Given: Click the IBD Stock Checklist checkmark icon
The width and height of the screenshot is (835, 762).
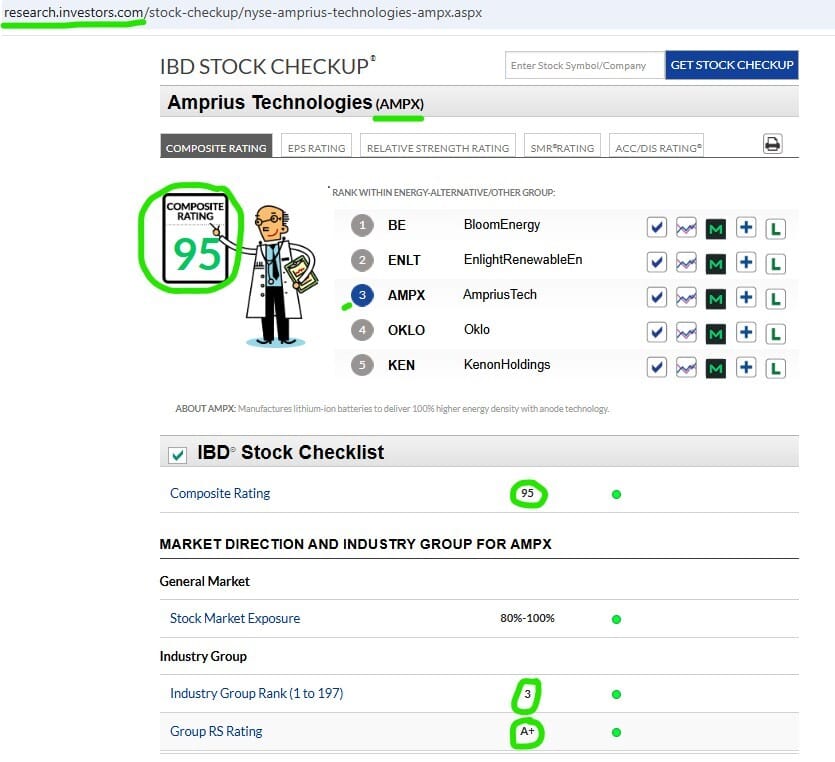Looking at the screenshot, I should click(177, 455).
